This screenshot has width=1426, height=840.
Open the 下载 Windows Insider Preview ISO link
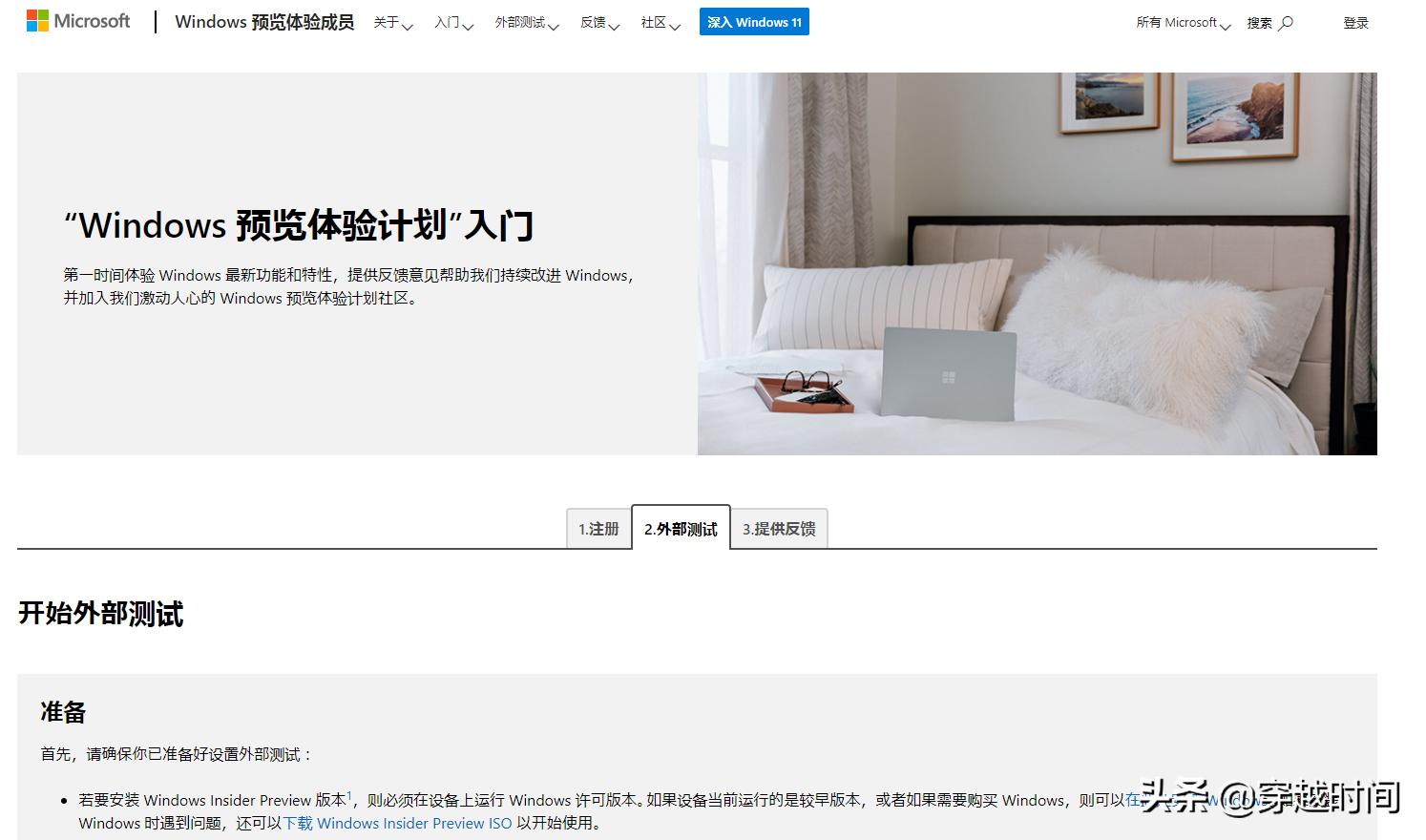pyautogui.click(x=398, y=823)
